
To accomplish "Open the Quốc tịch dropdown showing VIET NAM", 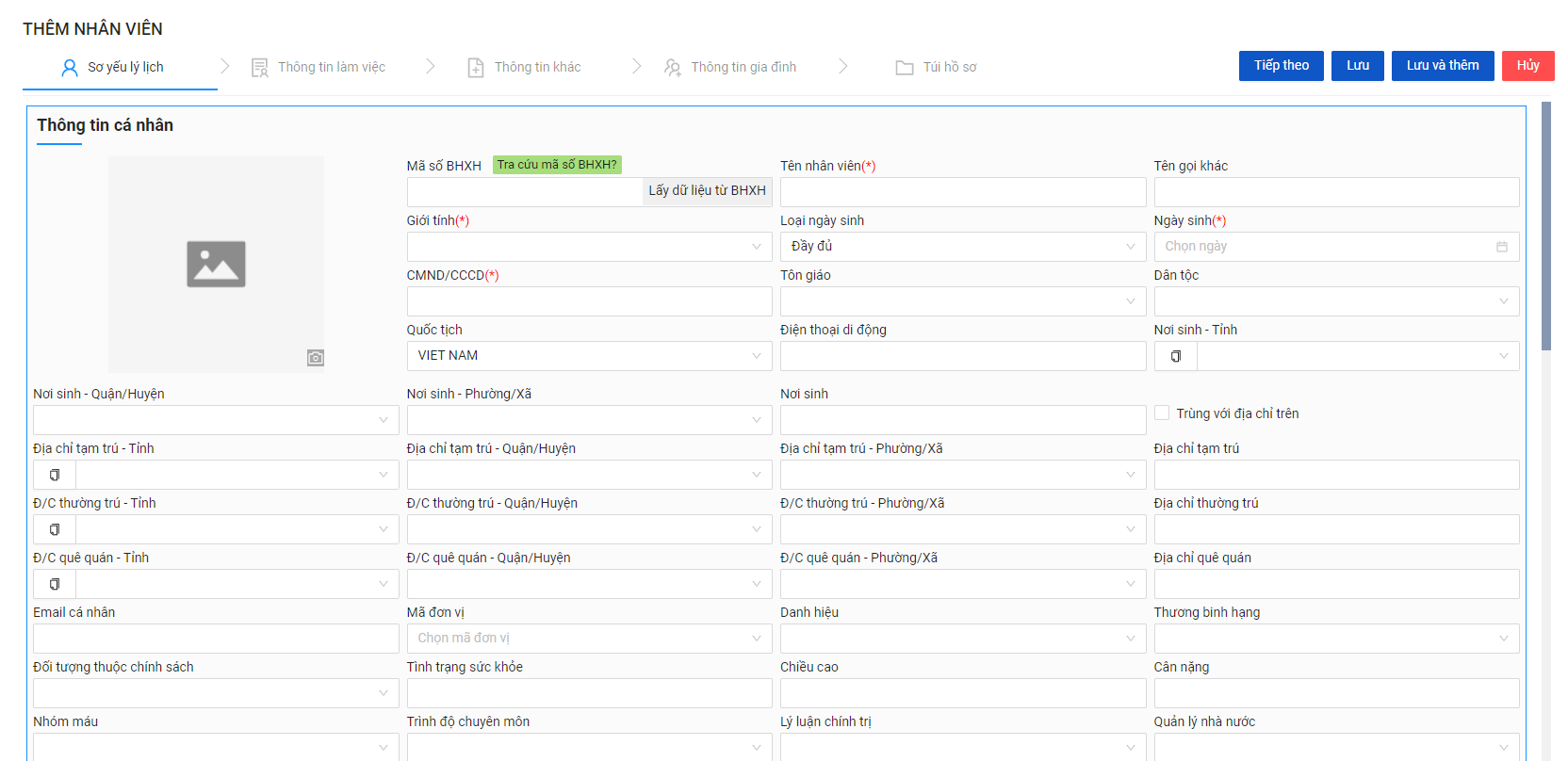I will [x=589, y=356].
